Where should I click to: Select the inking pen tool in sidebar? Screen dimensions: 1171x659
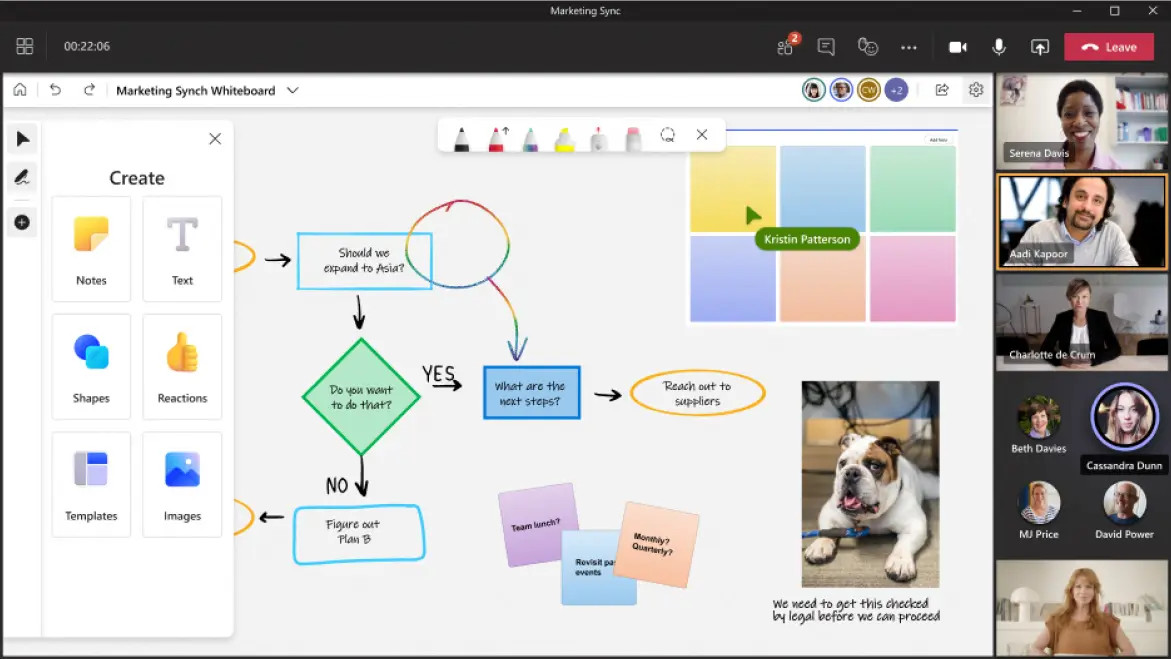(x=22, y=178)
